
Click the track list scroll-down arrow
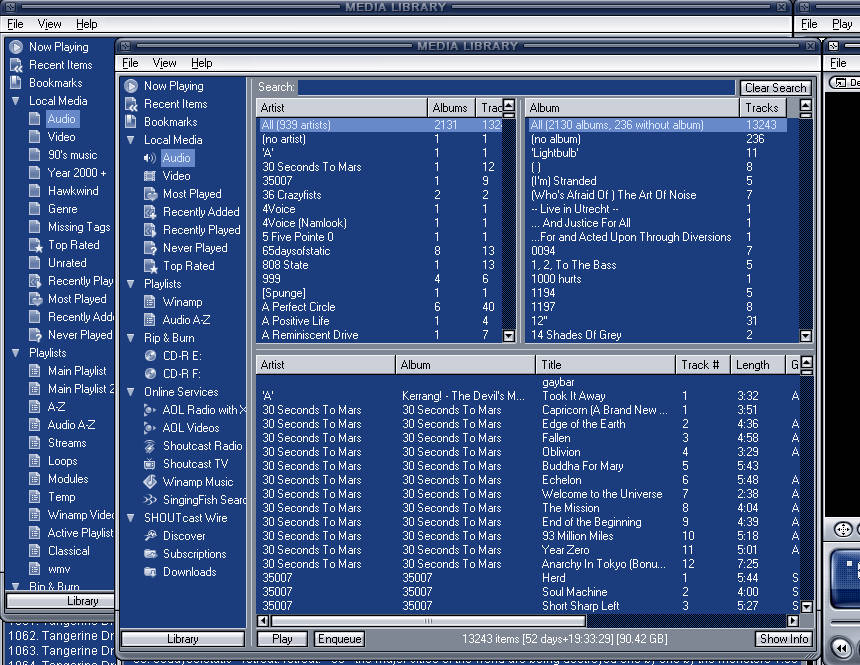(x=806, y=607)
